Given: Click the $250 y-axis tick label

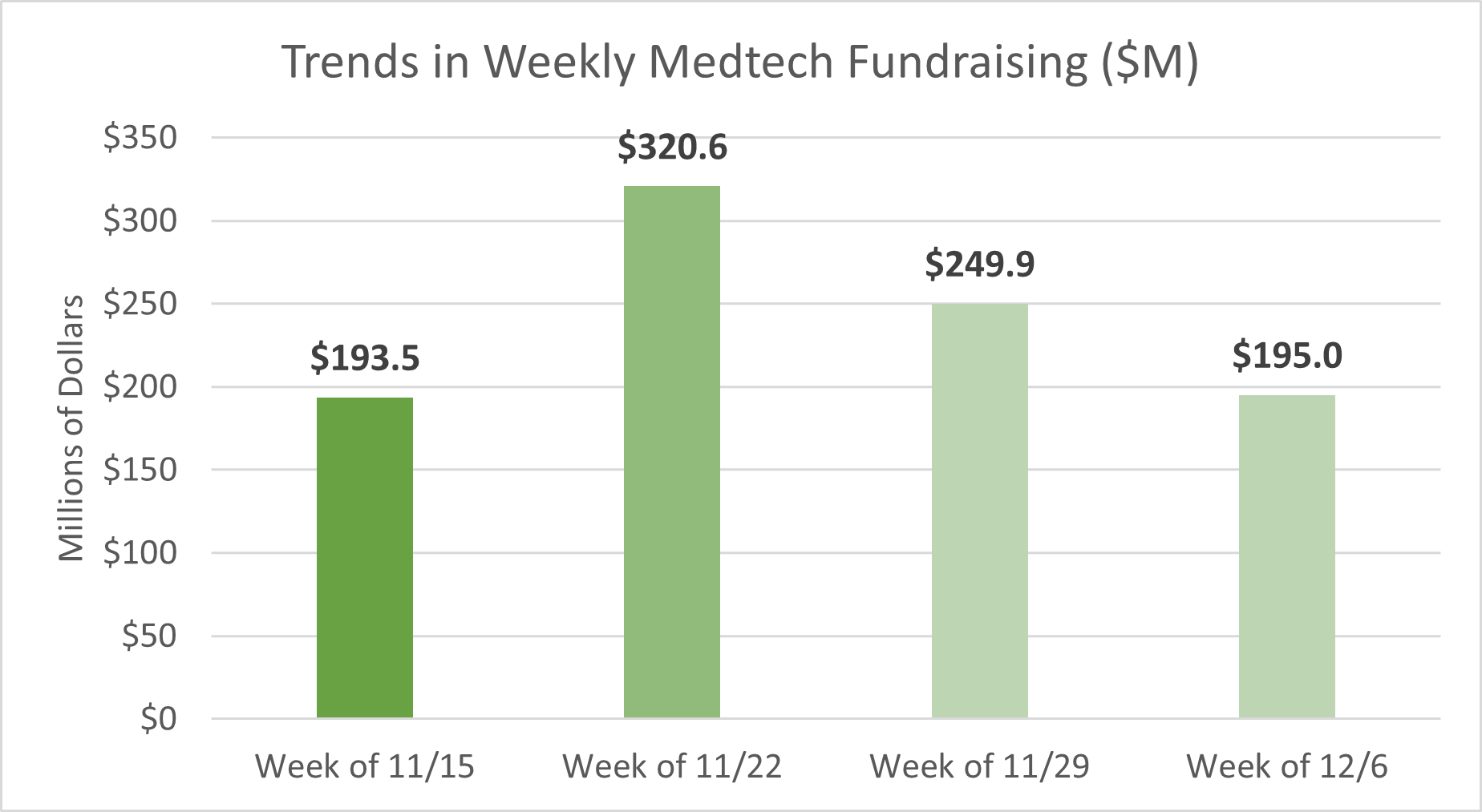Looking at the screenshot, I should [x=140, y=304].
